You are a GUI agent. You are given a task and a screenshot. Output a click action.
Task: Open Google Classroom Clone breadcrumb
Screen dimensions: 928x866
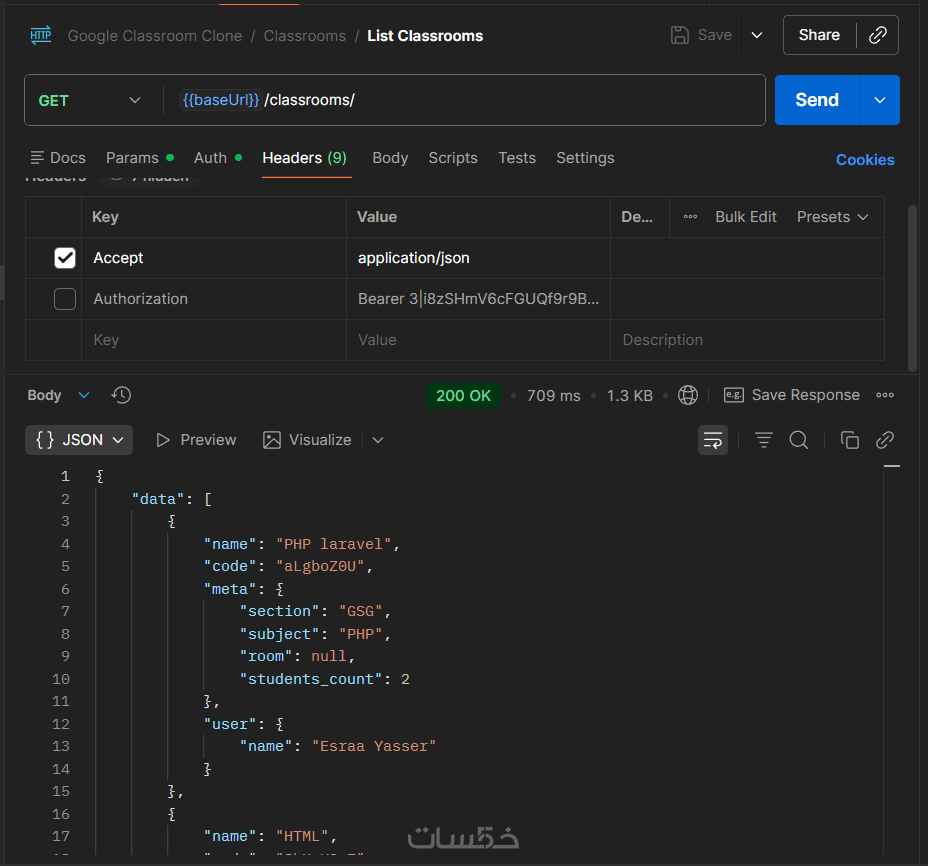pos(154,36)
